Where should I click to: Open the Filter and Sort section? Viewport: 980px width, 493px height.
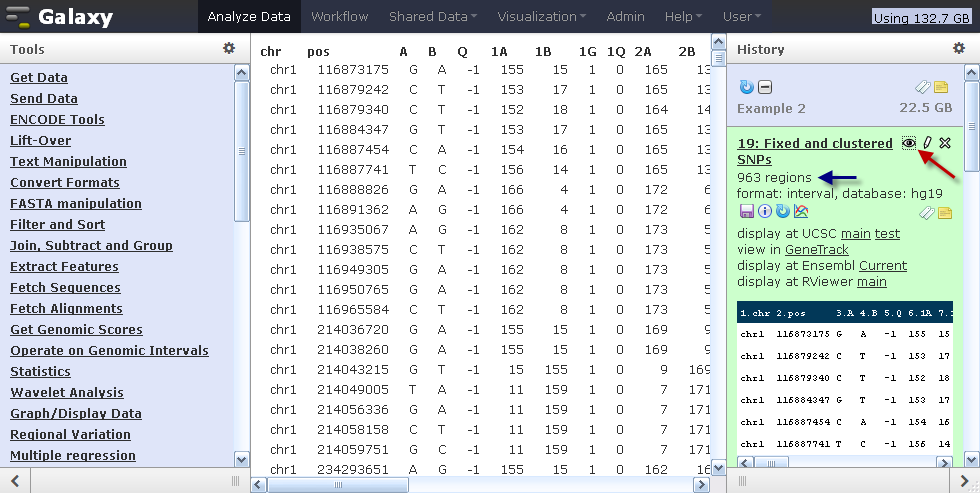(58, 224)
